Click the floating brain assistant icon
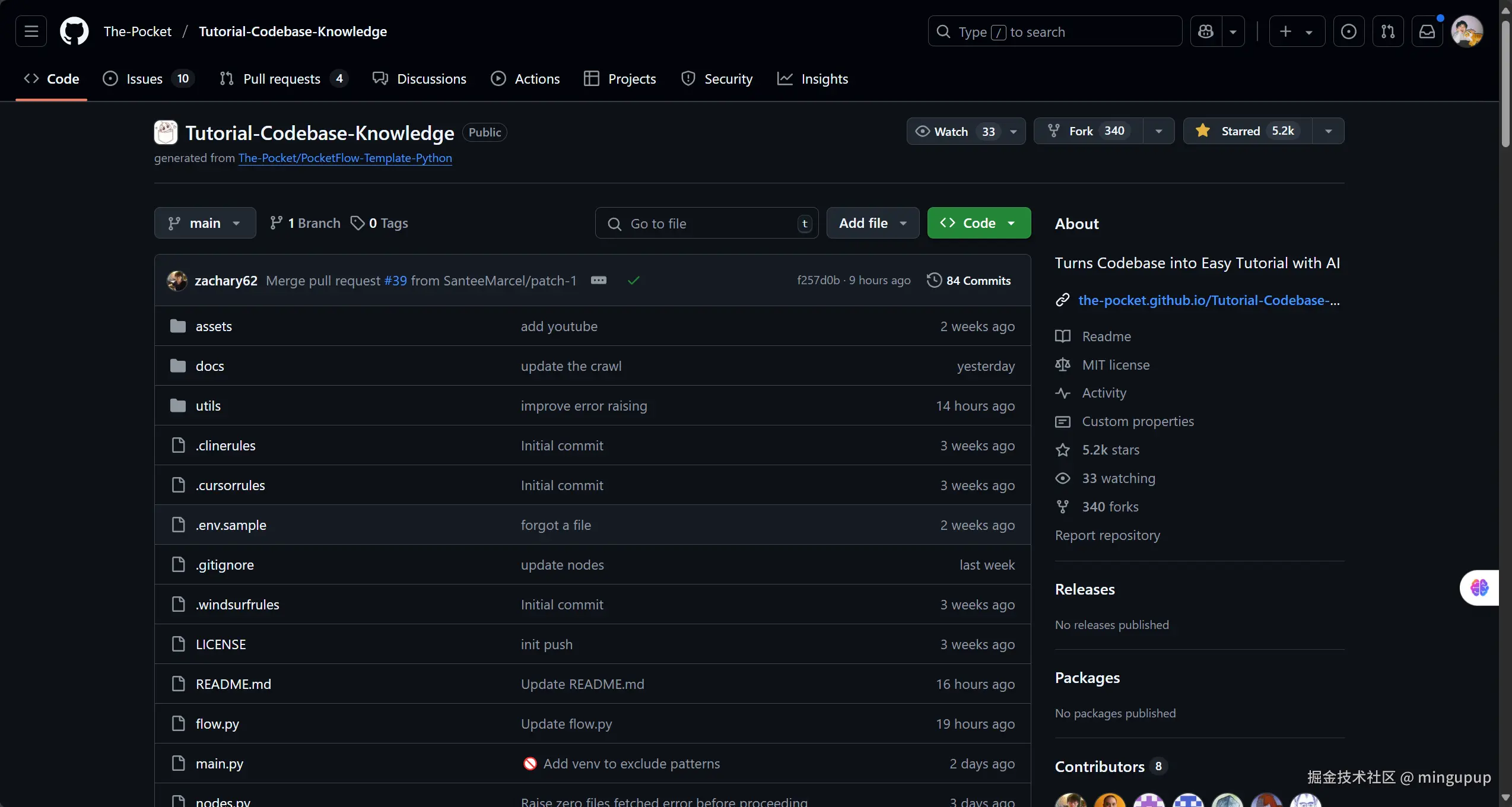The width and height of the screenshot is (1512, 807). (x=1479, y=587)
